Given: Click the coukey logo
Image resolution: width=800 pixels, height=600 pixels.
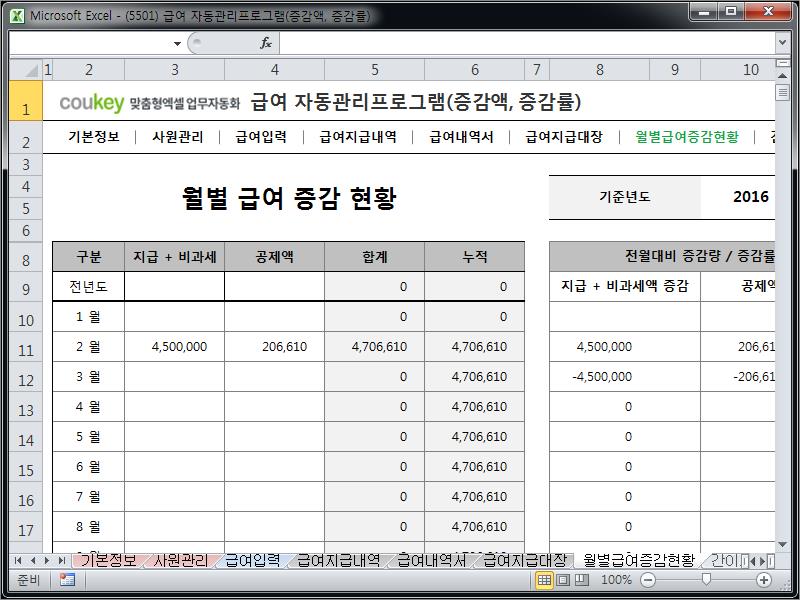Looking at the screenshot, I should point(92,103).
